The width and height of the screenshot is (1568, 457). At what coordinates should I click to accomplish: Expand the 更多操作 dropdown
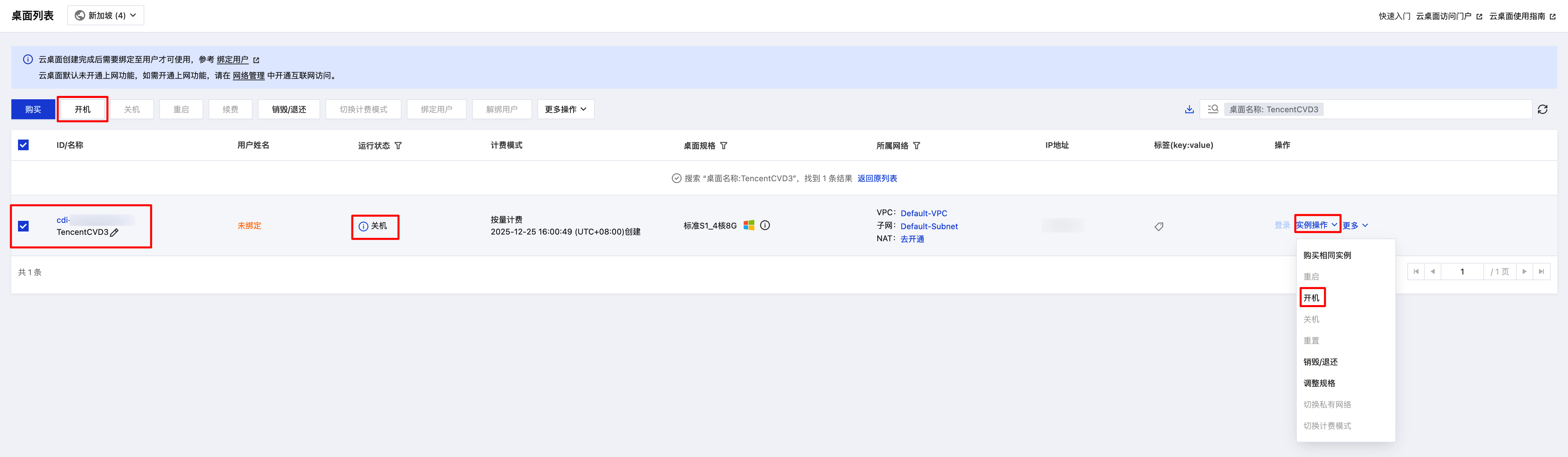(565, 110)
